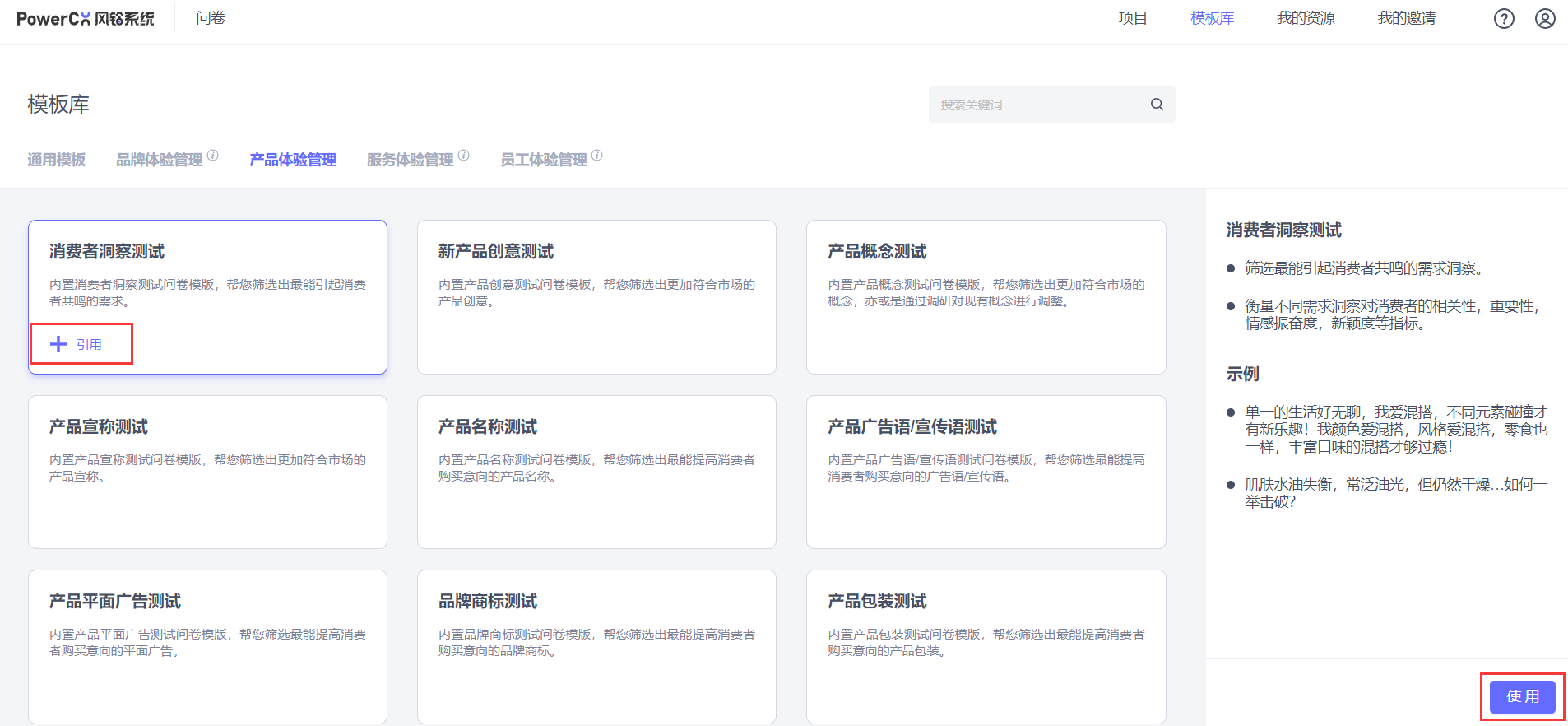1568x726 pixels.
Task: Open the user account profile icon
Action: coord(1545,19)
